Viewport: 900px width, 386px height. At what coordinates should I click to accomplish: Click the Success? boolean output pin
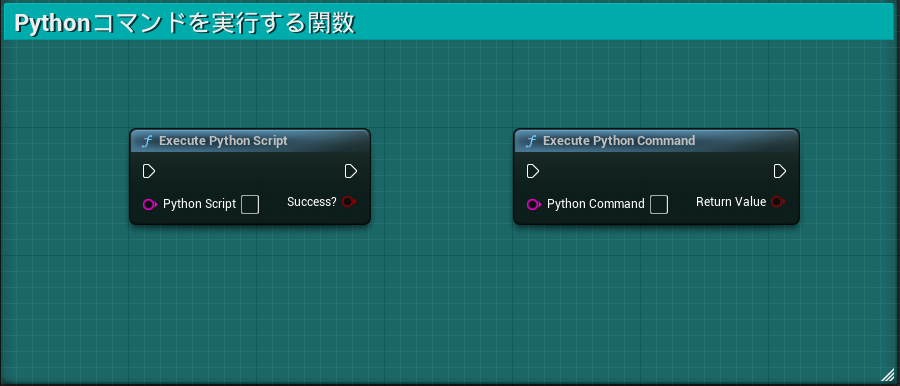(349, 202)
